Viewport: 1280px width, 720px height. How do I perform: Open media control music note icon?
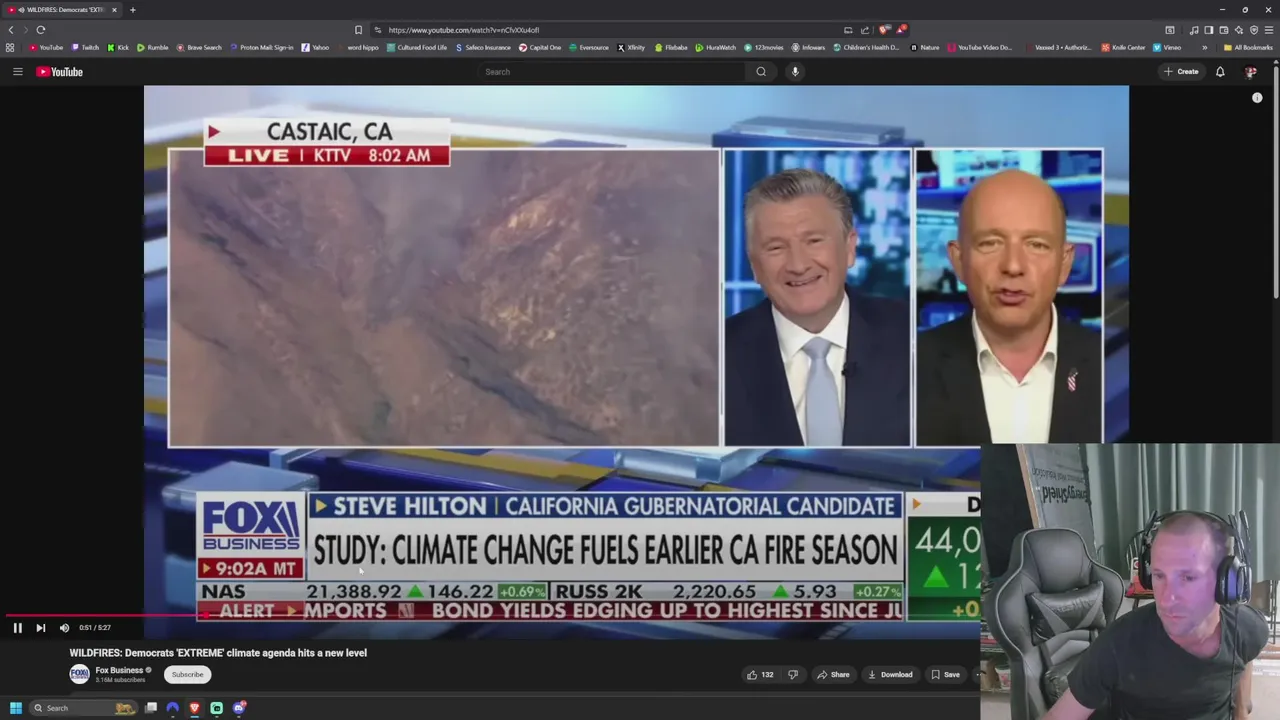point(1194,30)
